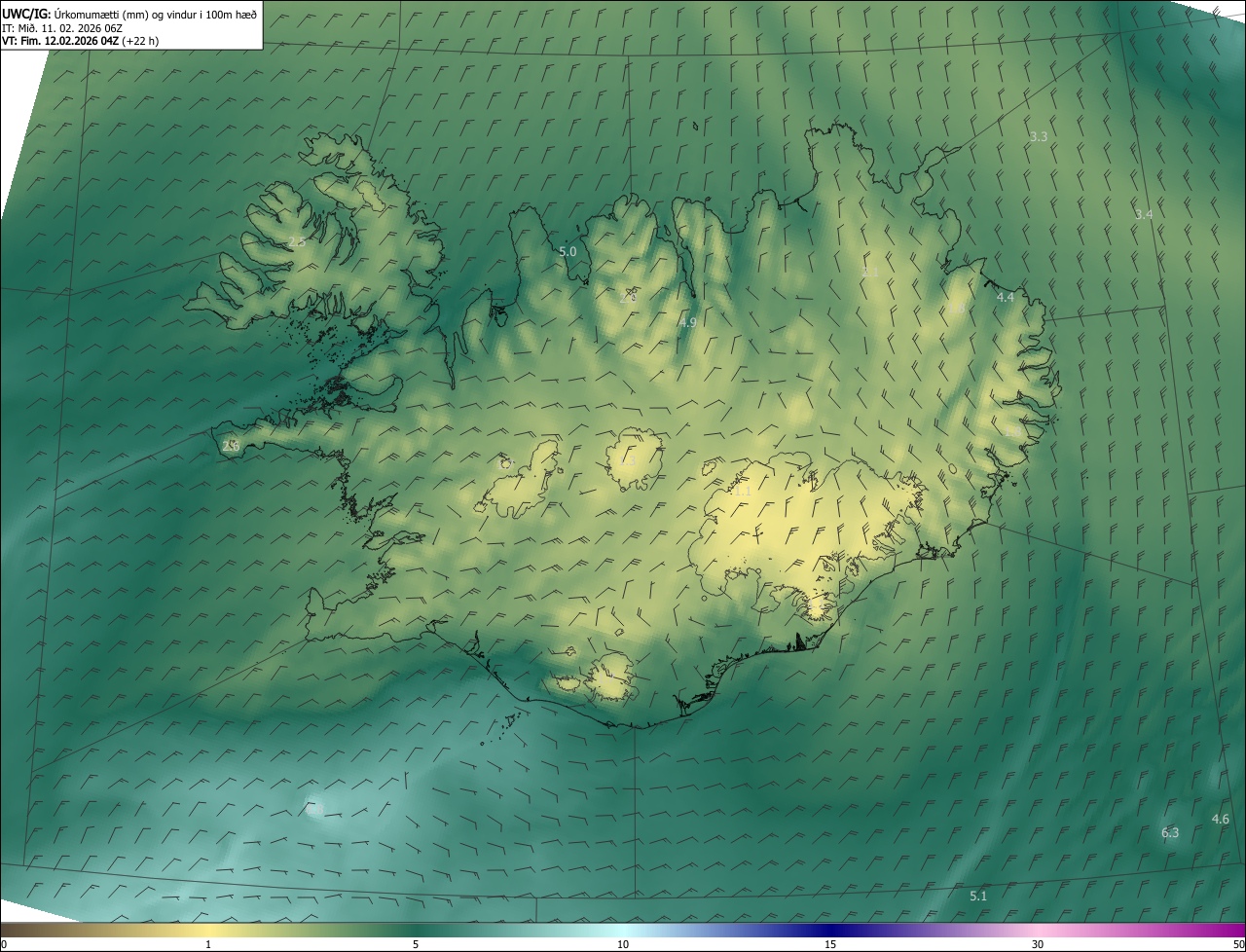The width and height of the screenshot is (1246, 952).
Task: Click the IT initialization time line
Action: coord(61,27)
